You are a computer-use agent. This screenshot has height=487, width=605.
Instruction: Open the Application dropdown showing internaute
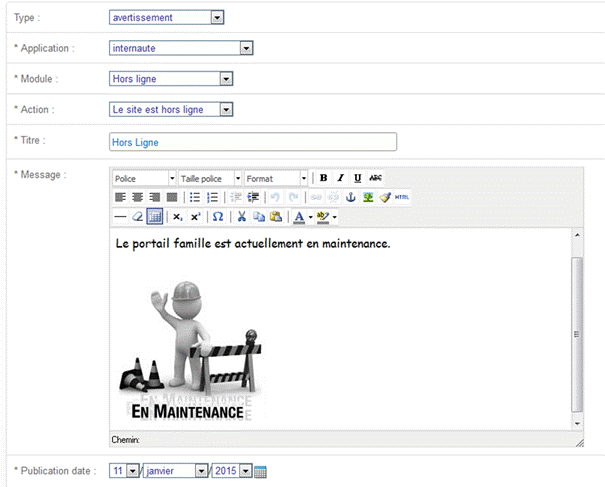[181, 48]
